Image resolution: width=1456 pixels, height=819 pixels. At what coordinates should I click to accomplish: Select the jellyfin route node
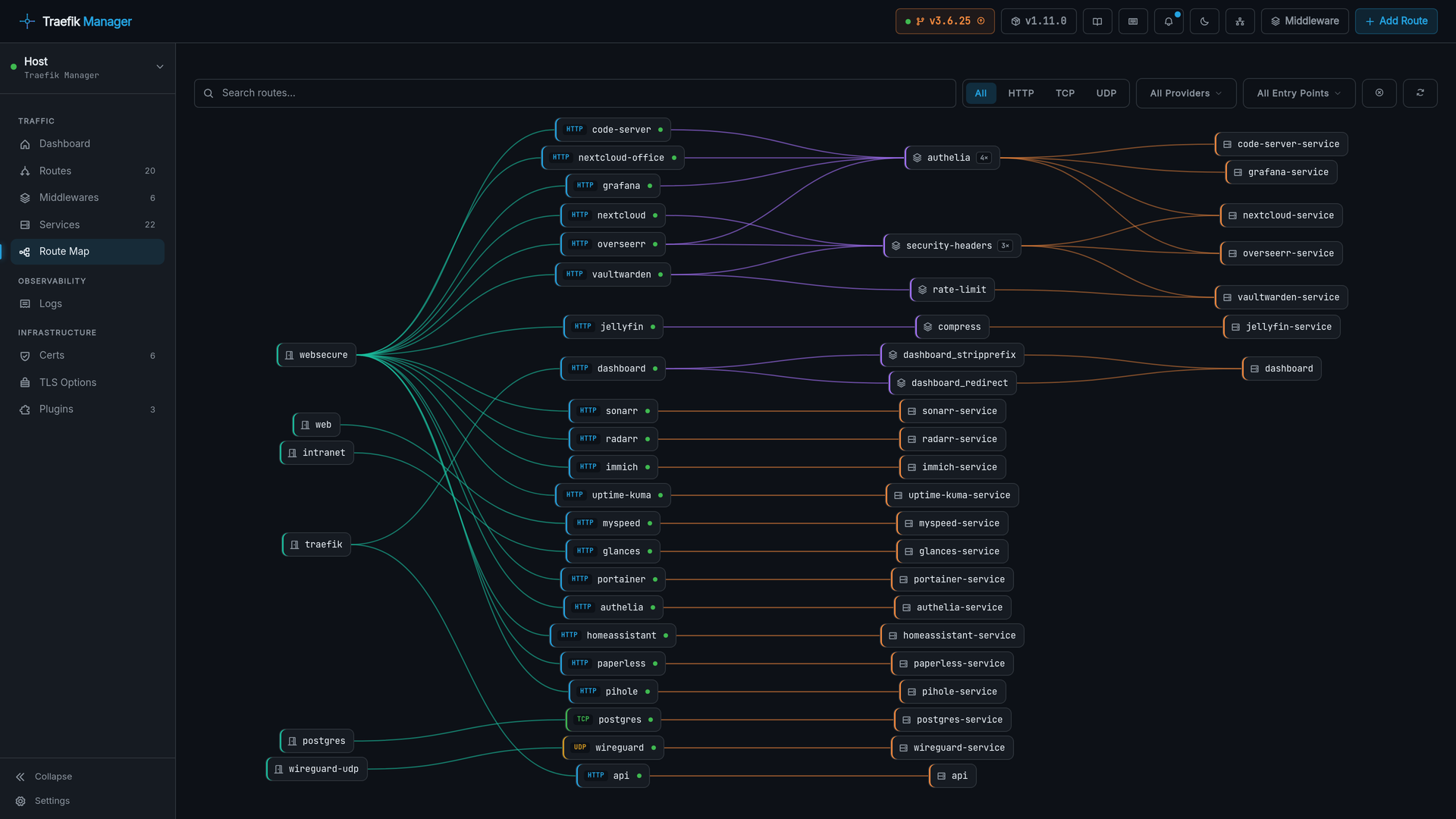point(613,327)
